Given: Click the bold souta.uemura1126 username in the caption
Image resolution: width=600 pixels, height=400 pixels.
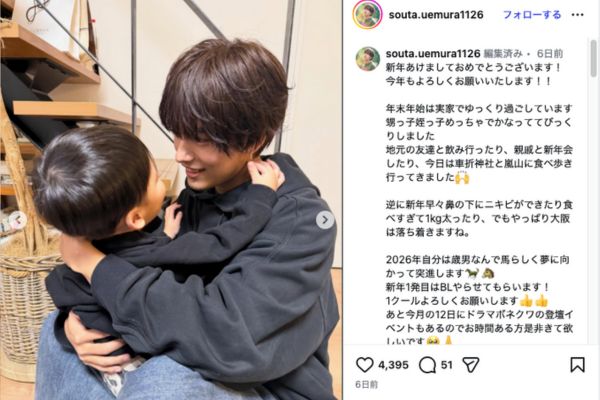Looking at the screenshot, I should tap(433, 54).
